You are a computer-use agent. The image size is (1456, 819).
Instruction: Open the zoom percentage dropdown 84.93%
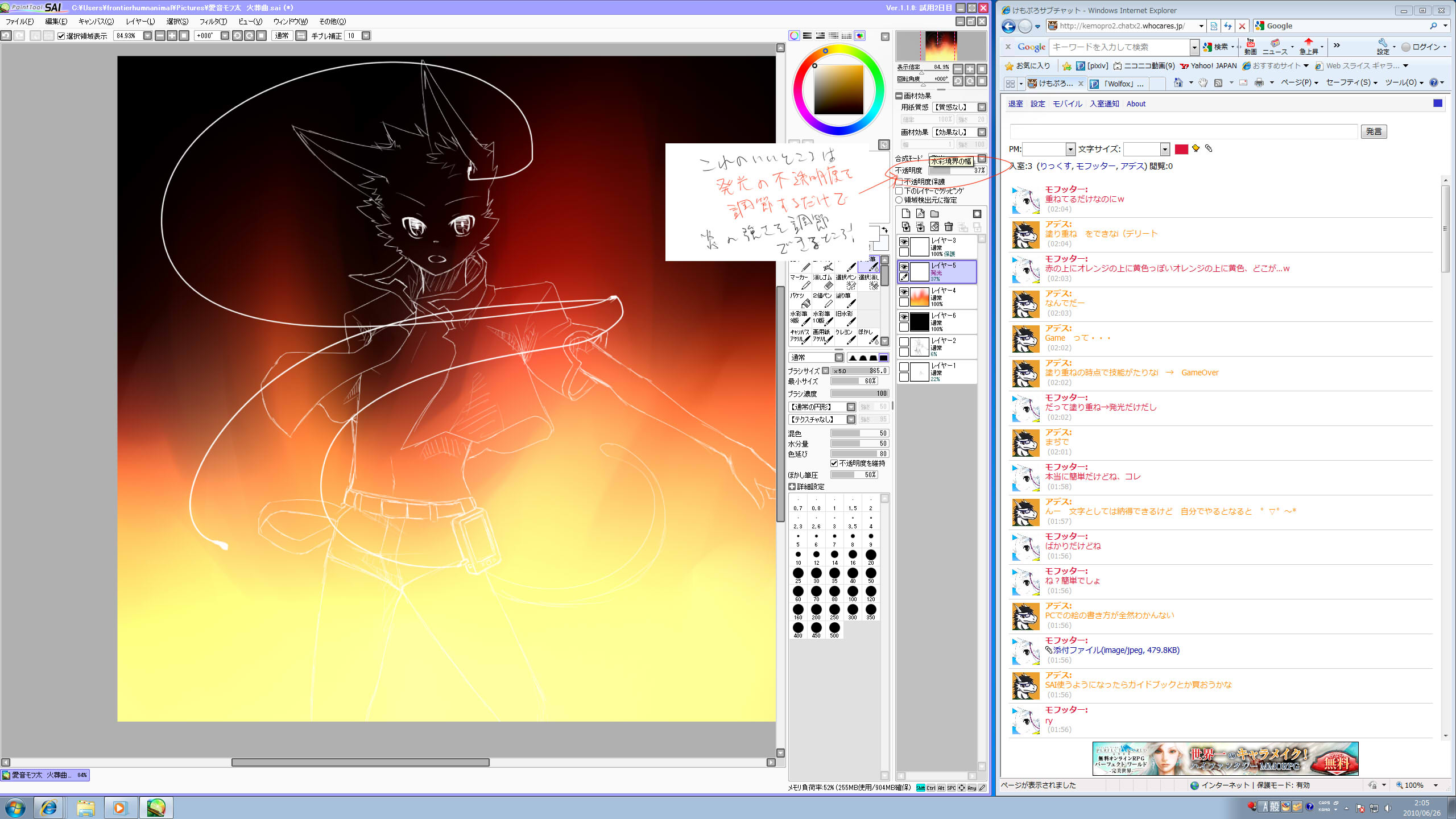(x=148, y=35)
